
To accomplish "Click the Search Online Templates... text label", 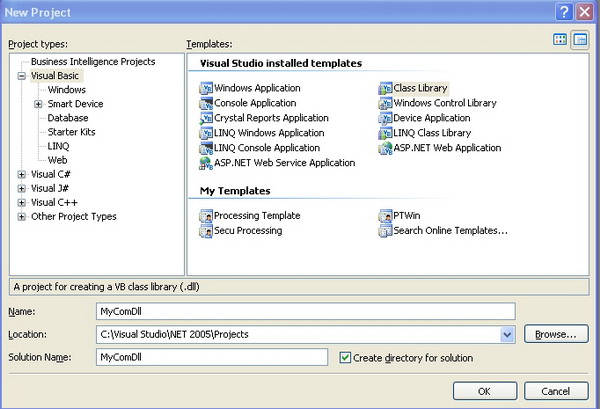I will click(x=450, y=231).
